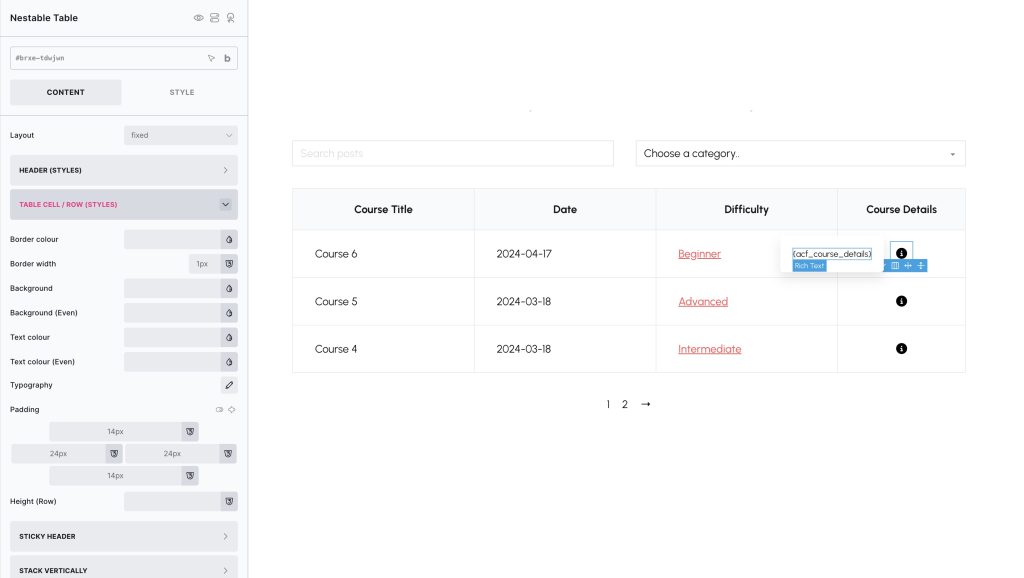Toggle the padding linked-sides icon

click(x=219, y=410)
